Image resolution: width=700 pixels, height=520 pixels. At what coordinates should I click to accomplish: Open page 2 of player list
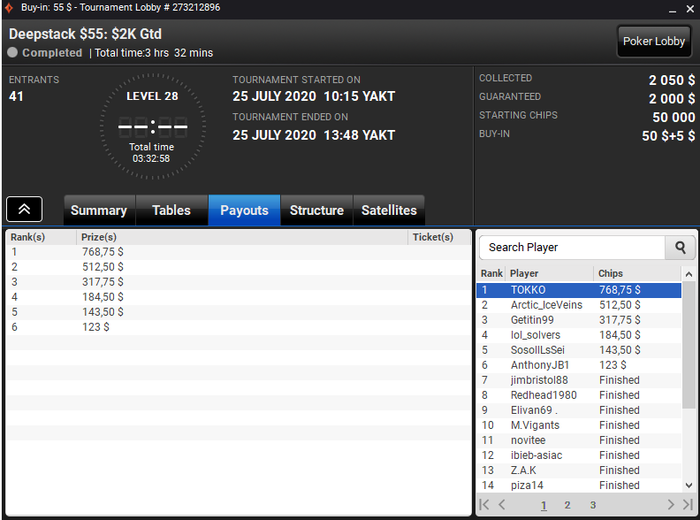(x=567, y=505)
